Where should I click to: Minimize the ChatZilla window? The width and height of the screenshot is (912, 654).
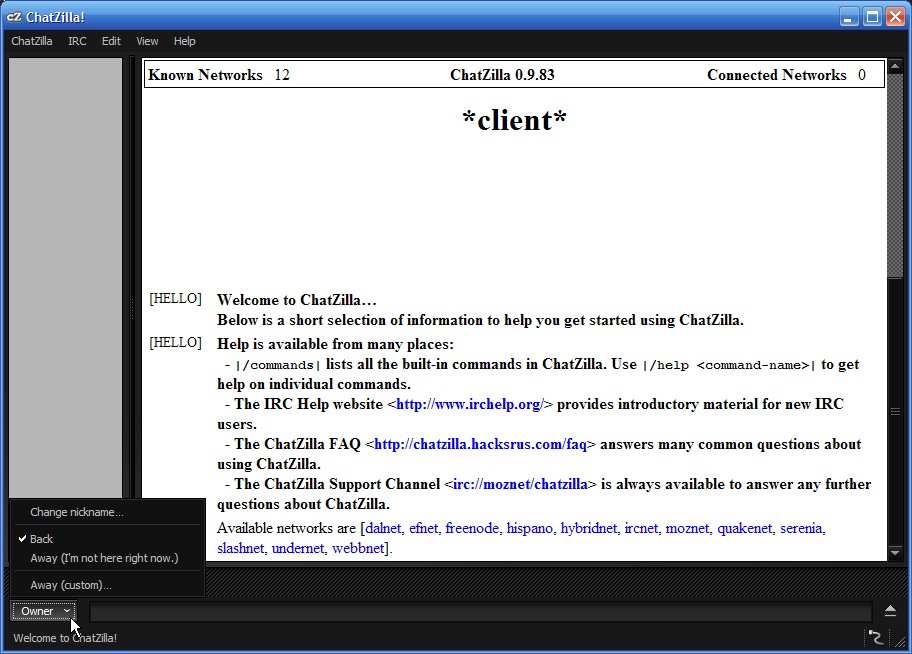[849, 17]
